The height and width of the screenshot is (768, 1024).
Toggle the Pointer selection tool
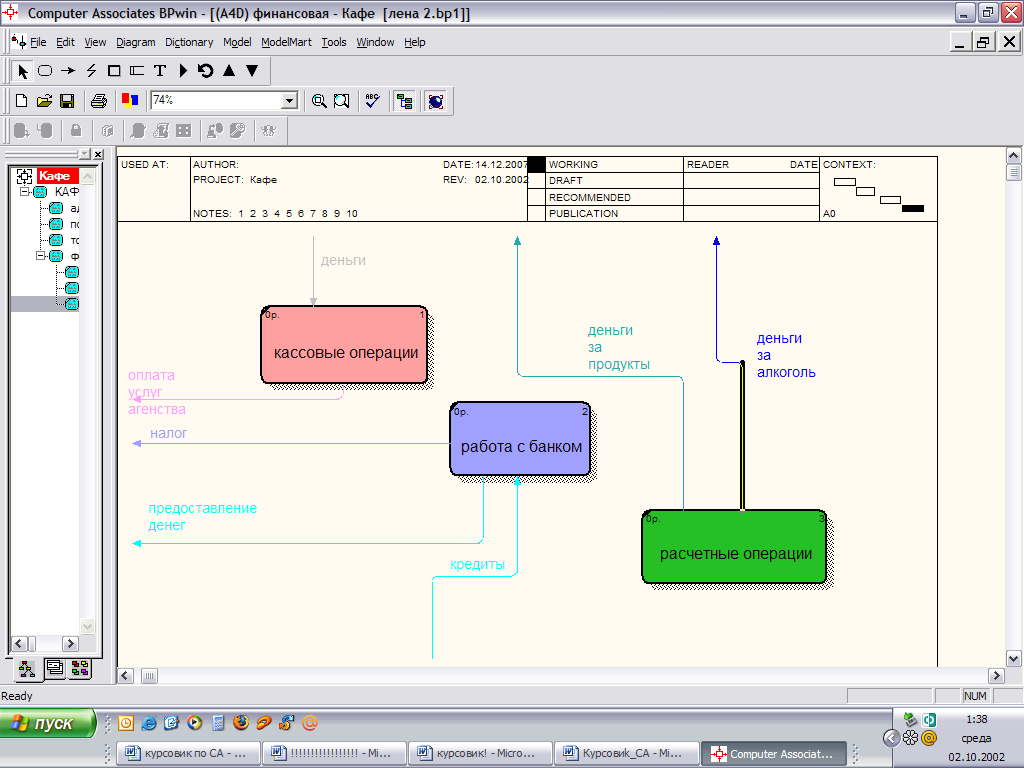[x=23, y=71]
